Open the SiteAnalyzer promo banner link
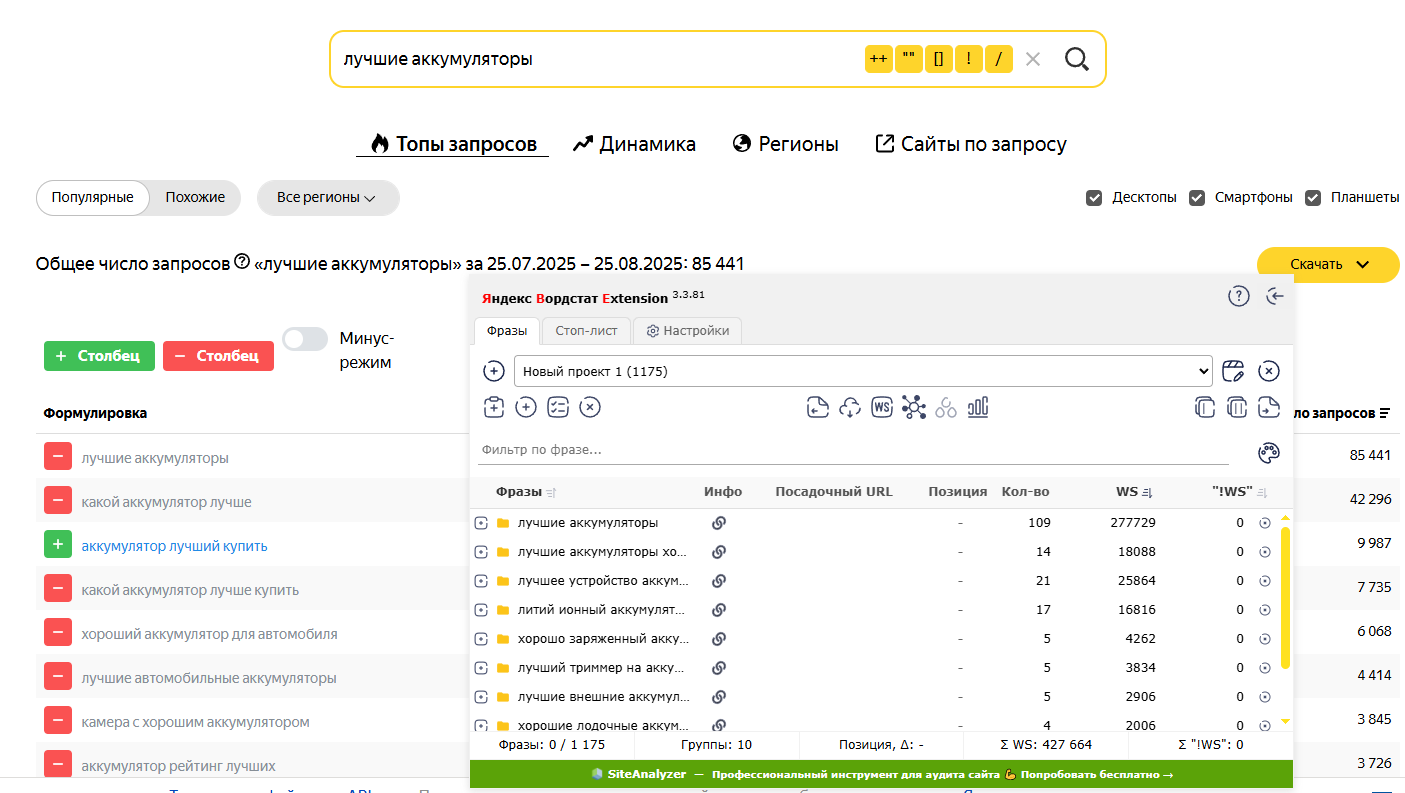1405x793 pixels. [881, 774]
